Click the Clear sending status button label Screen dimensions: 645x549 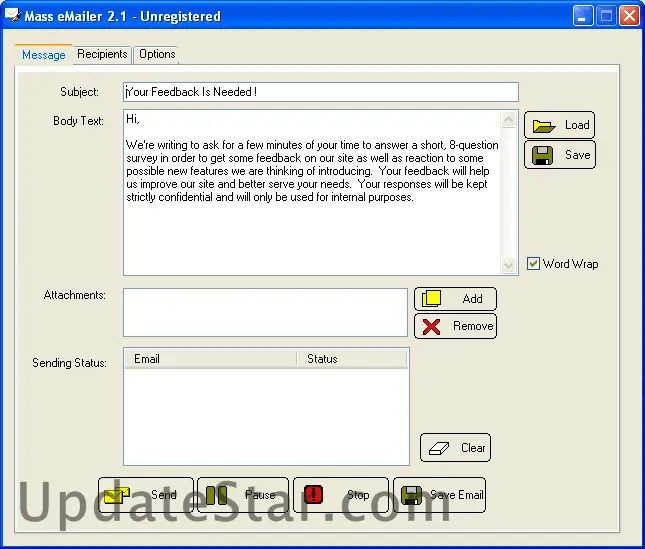click(473, 447)
